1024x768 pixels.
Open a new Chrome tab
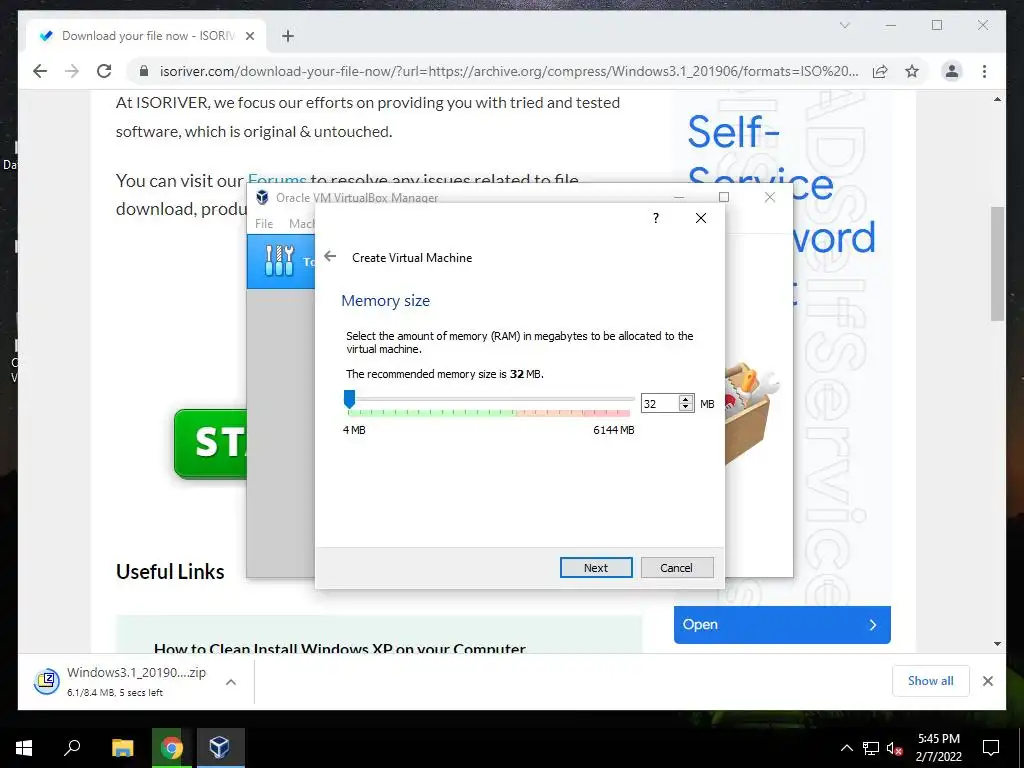pyautogui.click(x=288, y=36)
